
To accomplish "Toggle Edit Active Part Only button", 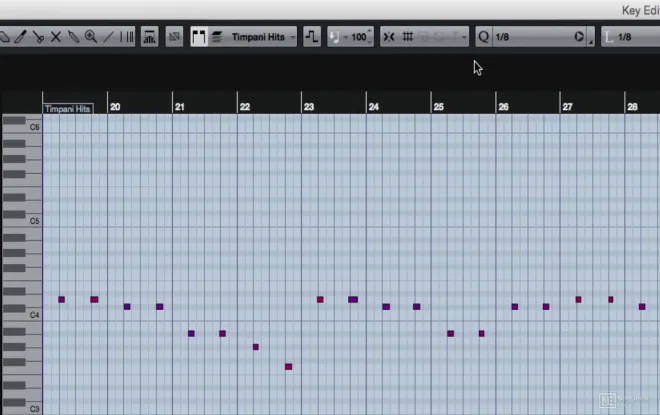I will click(x=217, y=37).
